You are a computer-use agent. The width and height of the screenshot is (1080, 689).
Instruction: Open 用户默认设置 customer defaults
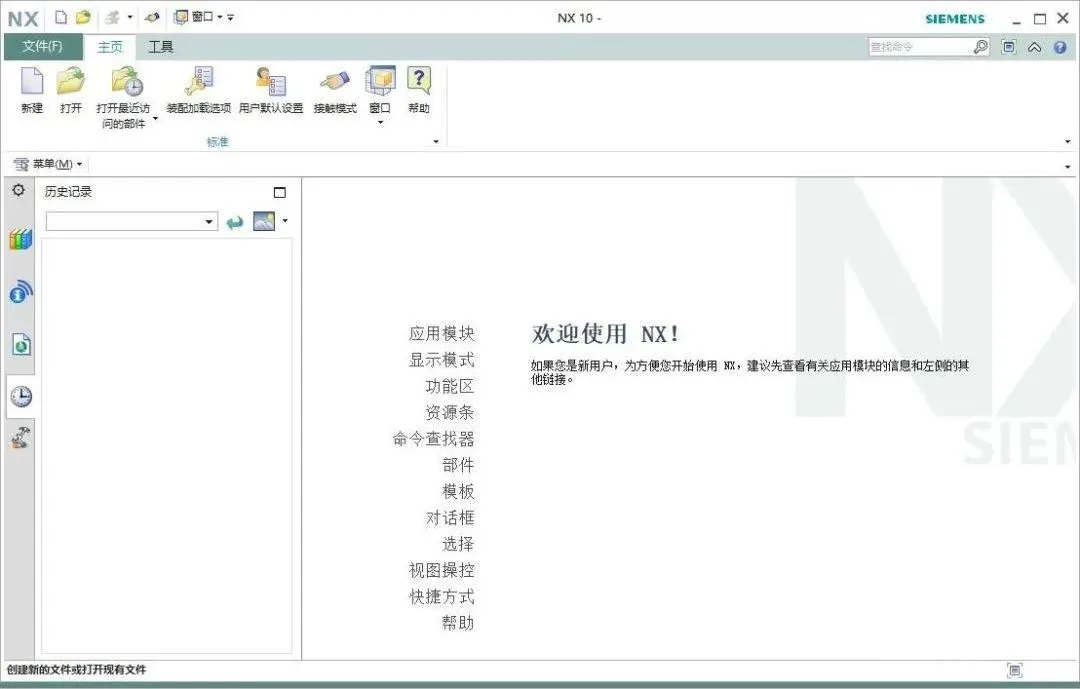point(271,90)
